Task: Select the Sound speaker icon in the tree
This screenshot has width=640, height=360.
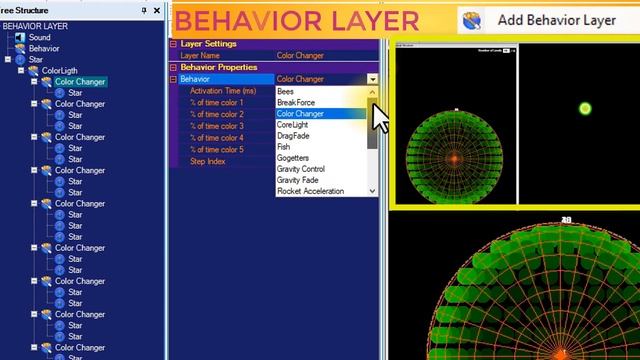Action: (x=20, y=38)
